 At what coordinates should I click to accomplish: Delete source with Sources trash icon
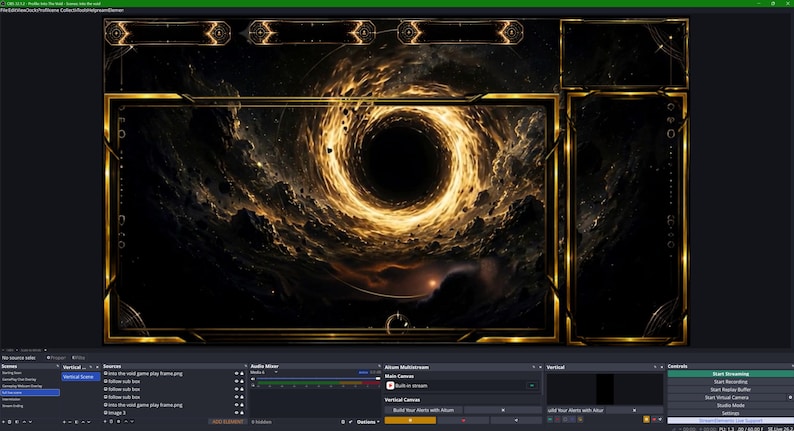click(x=111, y=421)
